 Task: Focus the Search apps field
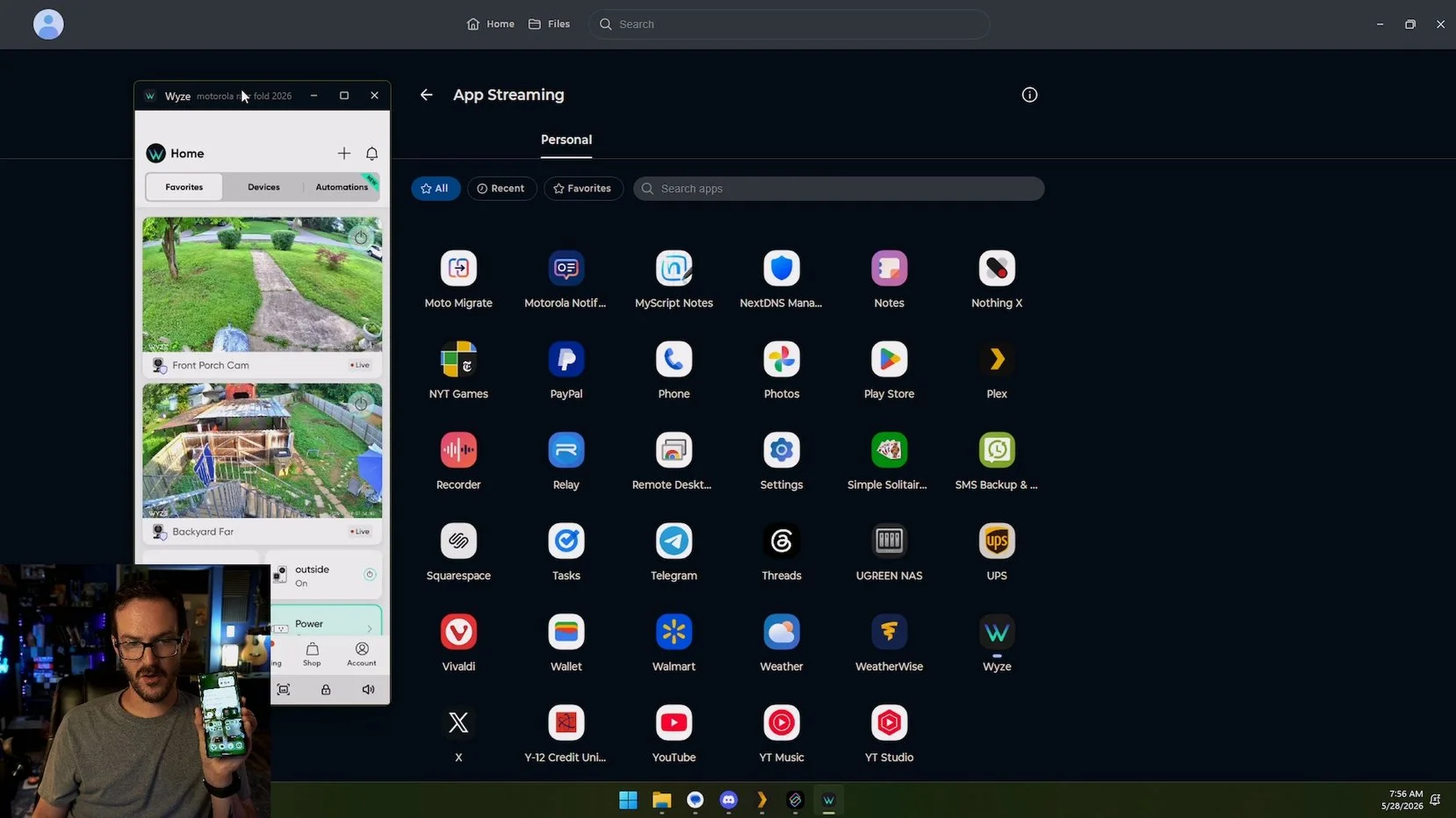(839, 189)
